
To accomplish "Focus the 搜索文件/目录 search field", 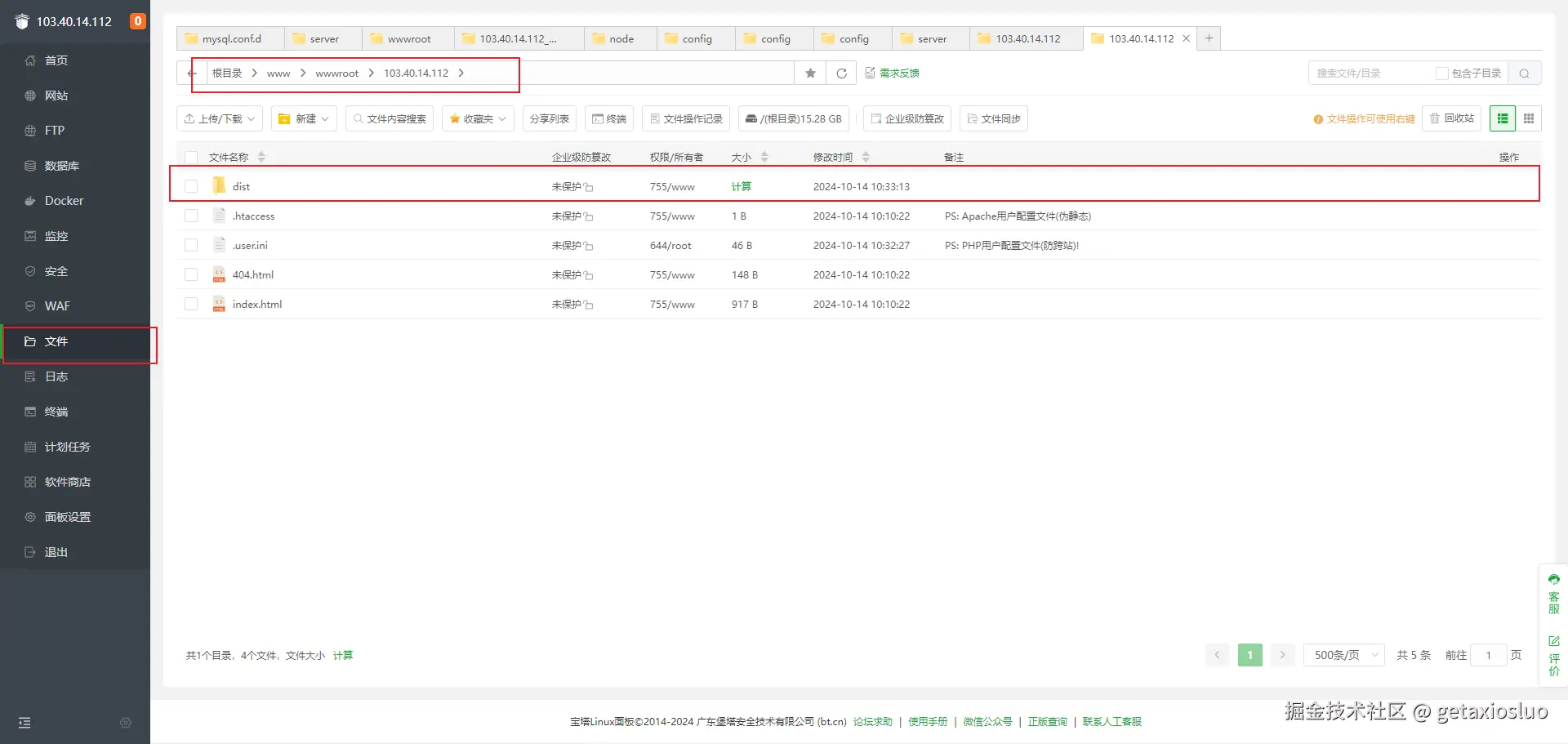I will [x=1372, y=74].
